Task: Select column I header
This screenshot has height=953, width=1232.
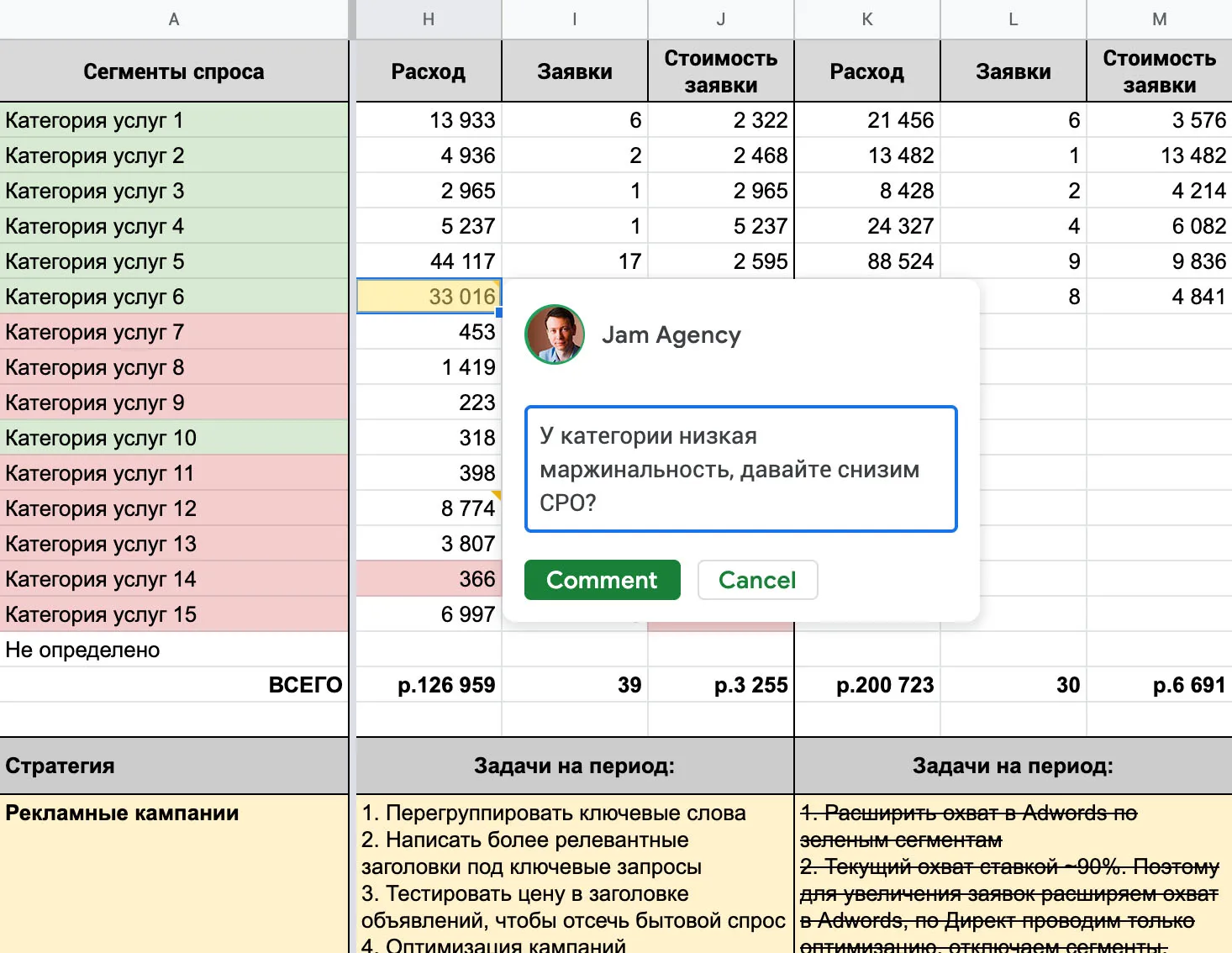Action: tap(575, 19)
